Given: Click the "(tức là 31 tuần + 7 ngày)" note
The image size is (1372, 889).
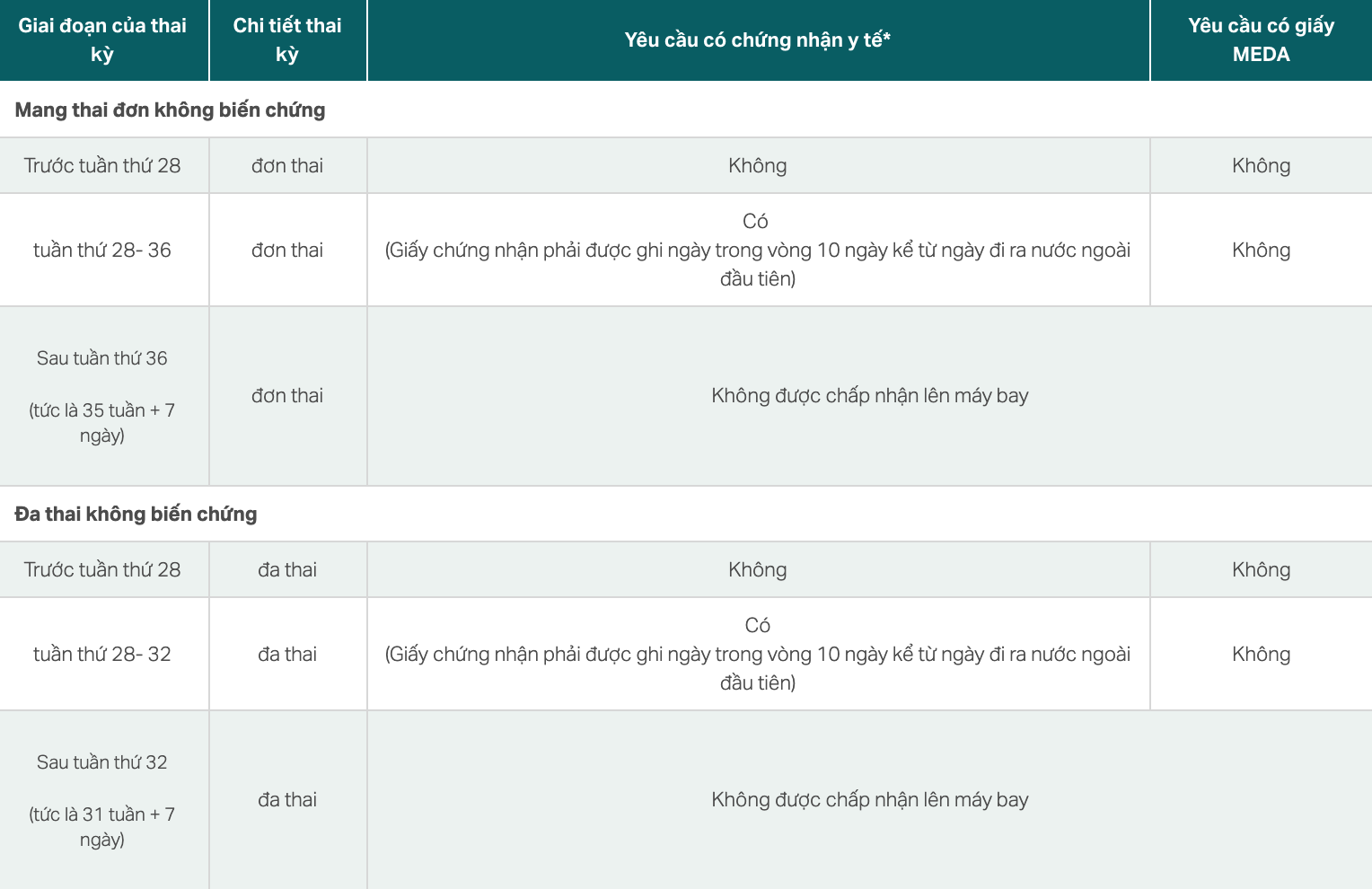Looking at the screenshot, I should click(102, 827).
